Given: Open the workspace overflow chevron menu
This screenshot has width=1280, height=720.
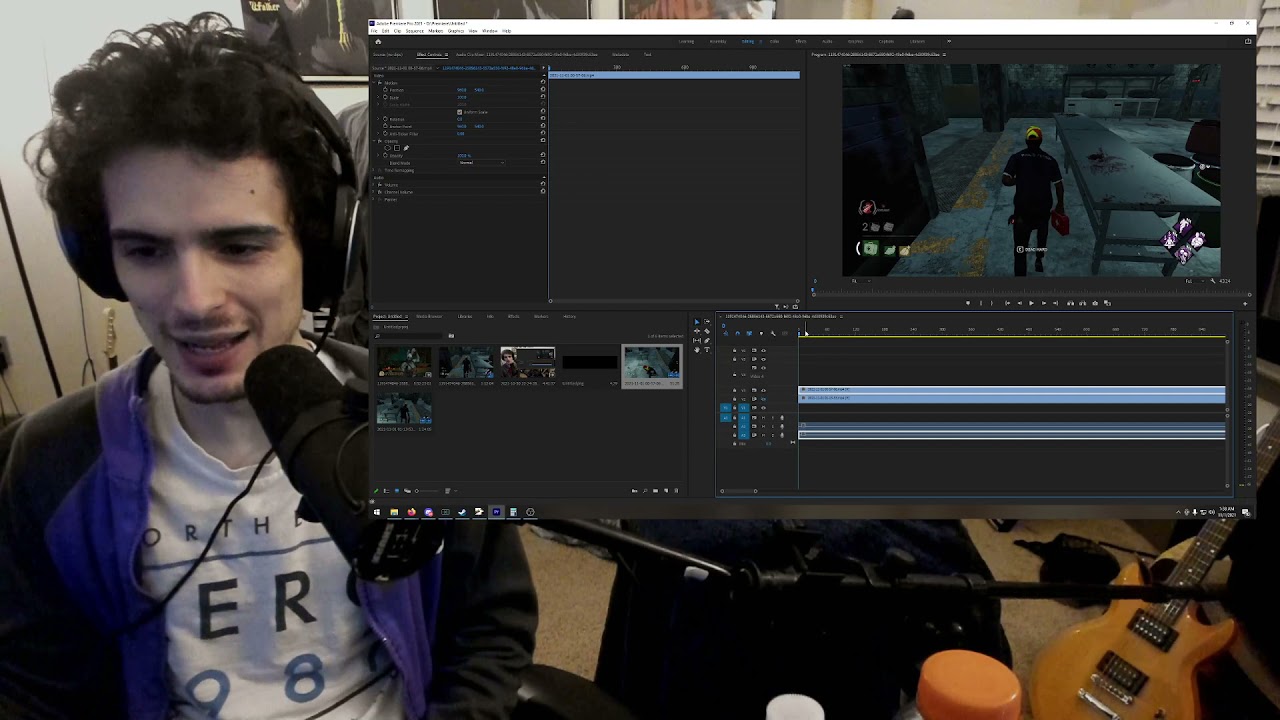Looking at the screenshot, I should (948, 41).
